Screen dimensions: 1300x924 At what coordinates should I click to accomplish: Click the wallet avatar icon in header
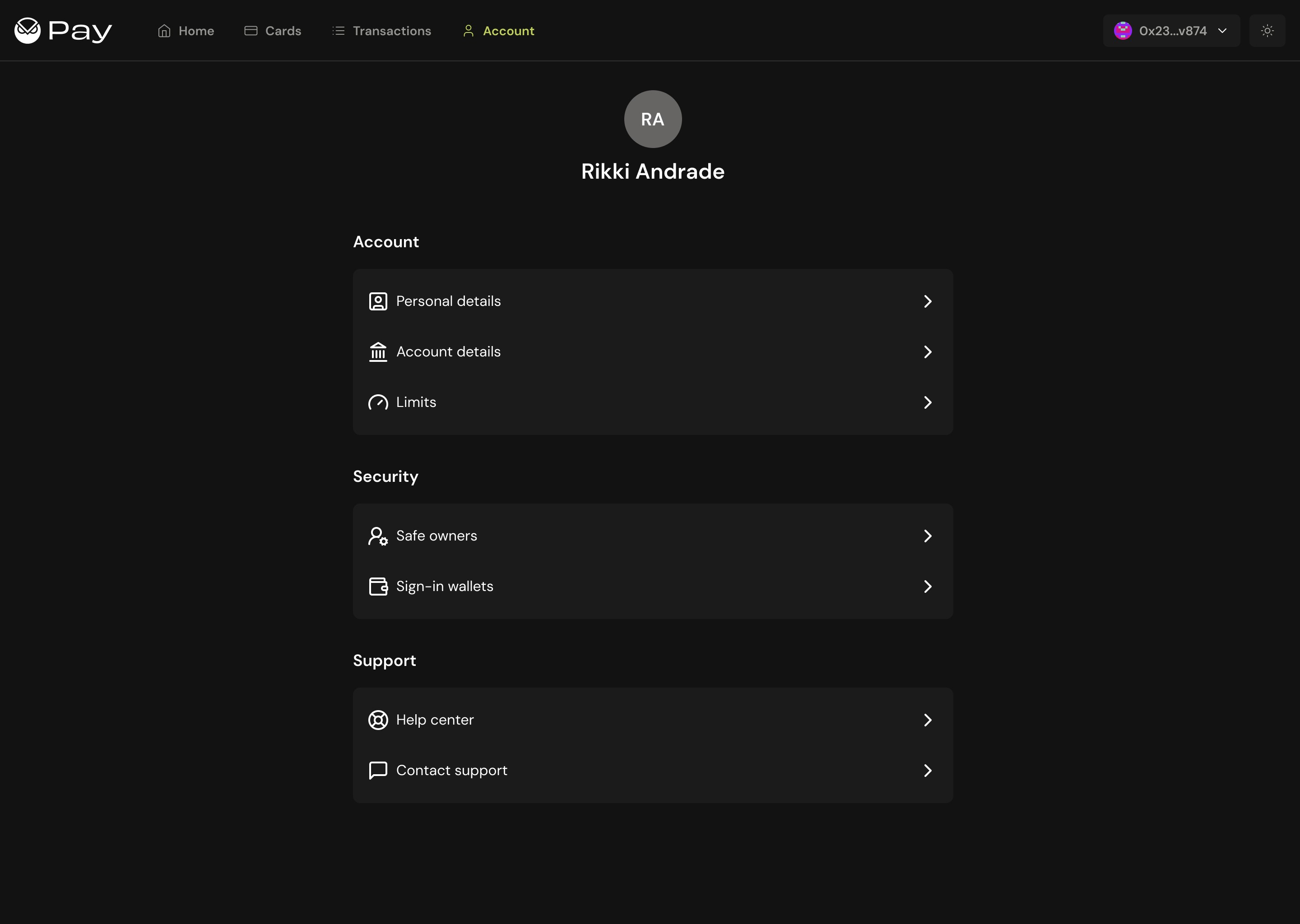click(1123, 31)
